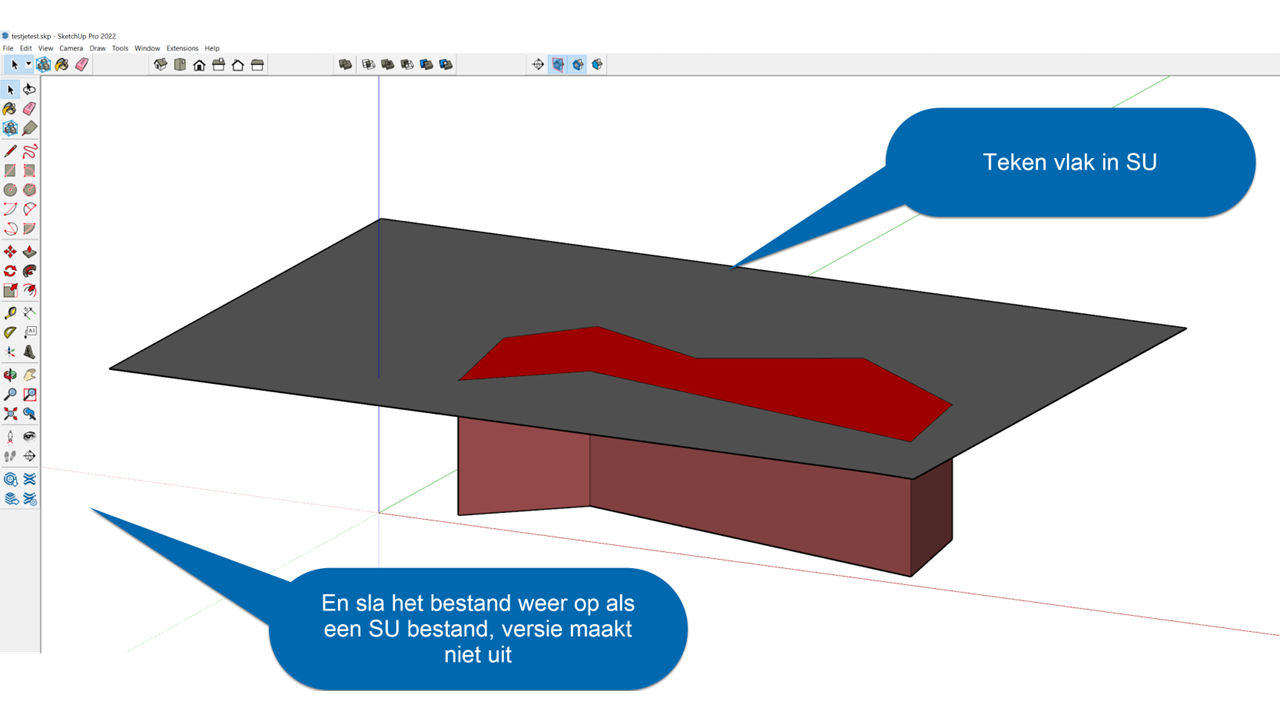
Task: Activate the Orbit tool
Action: (10, 375)
